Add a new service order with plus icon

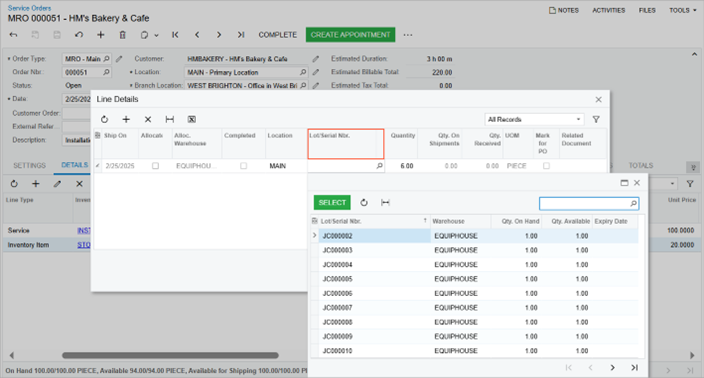coord(101,35)
